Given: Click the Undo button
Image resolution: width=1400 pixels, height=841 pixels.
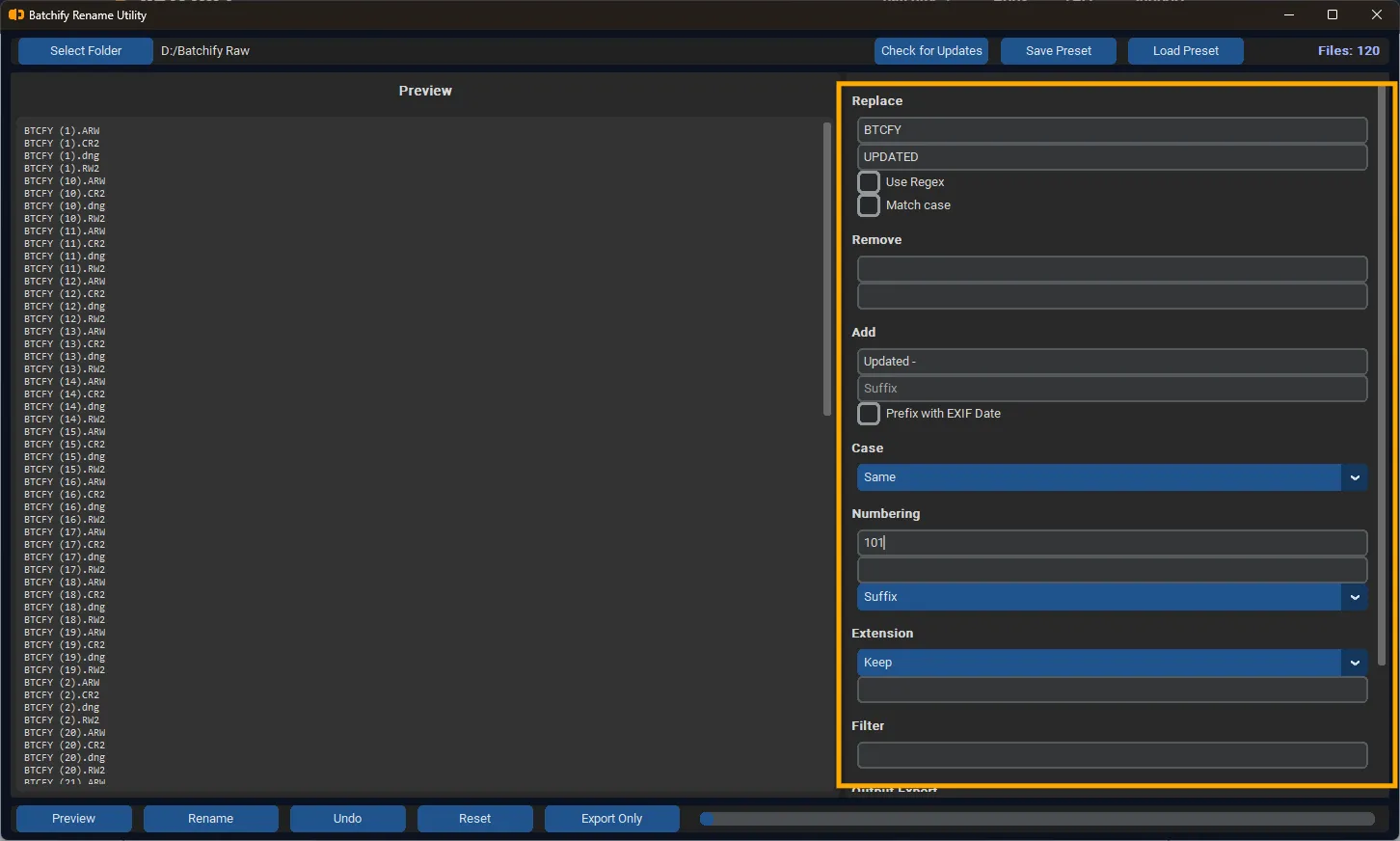Looking at the screenshot, I should click(347, 818).
